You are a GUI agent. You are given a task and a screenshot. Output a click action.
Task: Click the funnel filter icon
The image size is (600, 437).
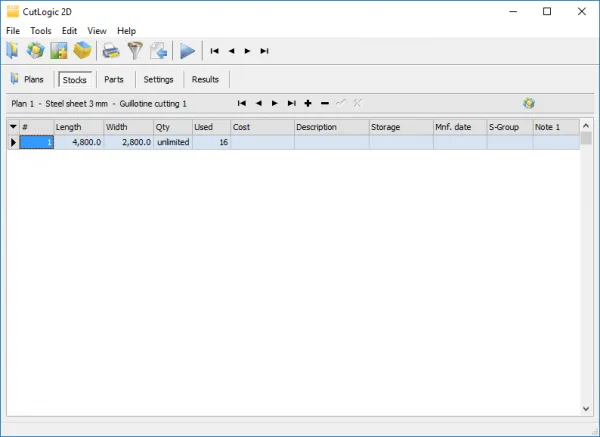coord(134,51)
